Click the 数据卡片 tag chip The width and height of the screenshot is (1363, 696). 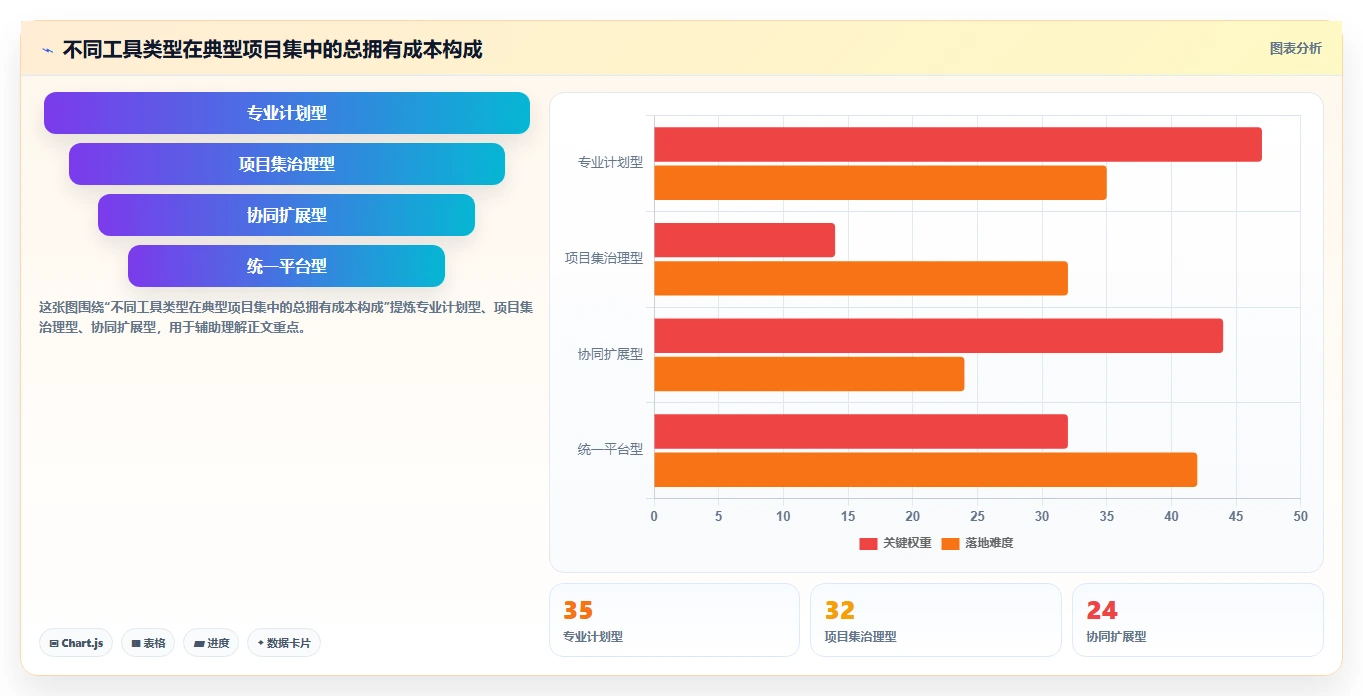pyautogui.click(x=284, y=643)
